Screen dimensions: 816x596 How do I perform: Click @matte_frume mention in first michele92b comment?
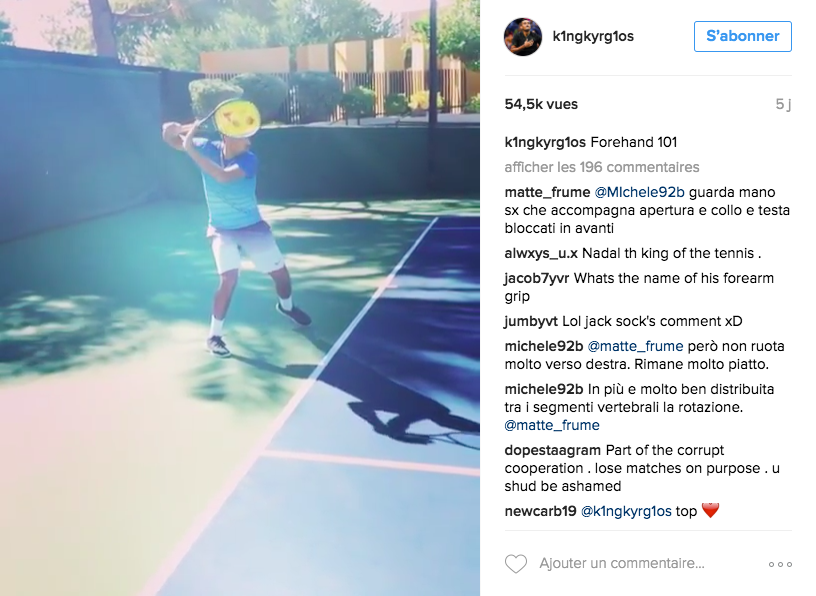click(x=635, y=346)
